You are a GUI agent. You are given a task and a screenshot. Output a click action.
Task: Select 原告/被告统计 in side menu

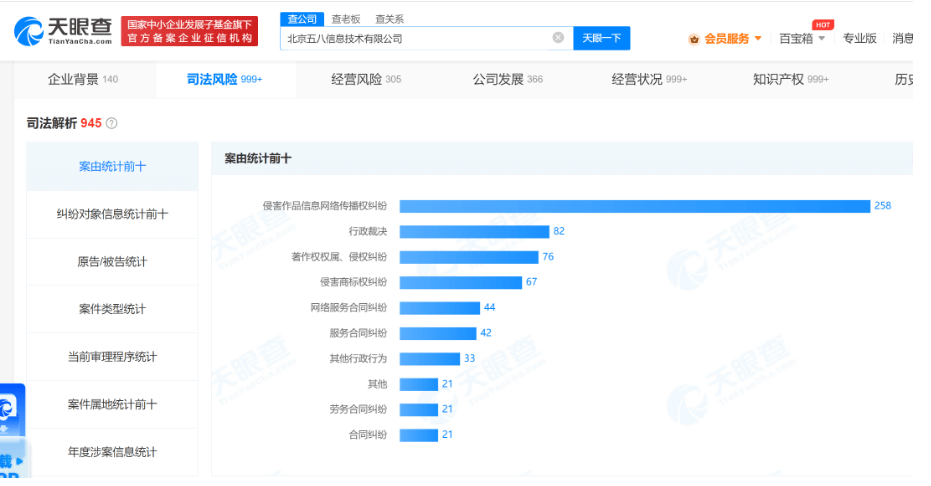pos(112,262)
